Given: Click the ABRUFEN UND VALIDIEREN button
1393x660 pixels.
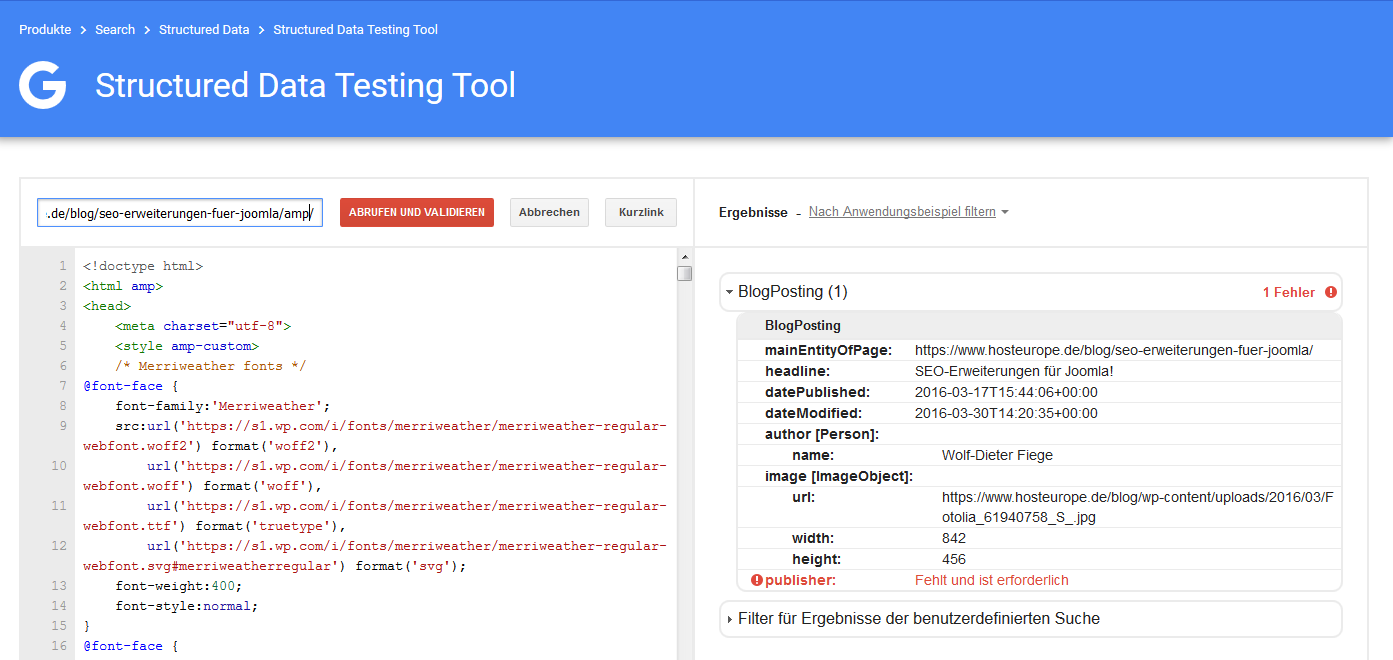Looking at the screenshot, I should pyautogui.click(x=417, y=212).
